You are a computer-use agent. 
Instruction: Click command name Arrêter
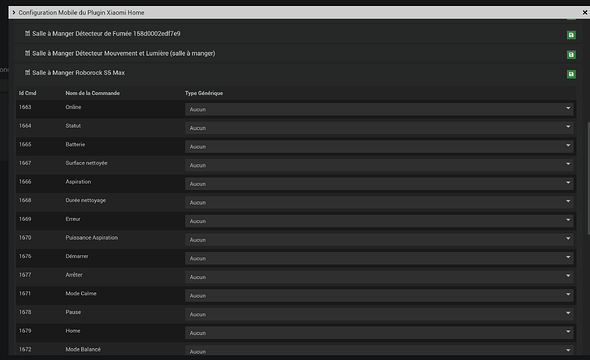[x=74, y=275]
